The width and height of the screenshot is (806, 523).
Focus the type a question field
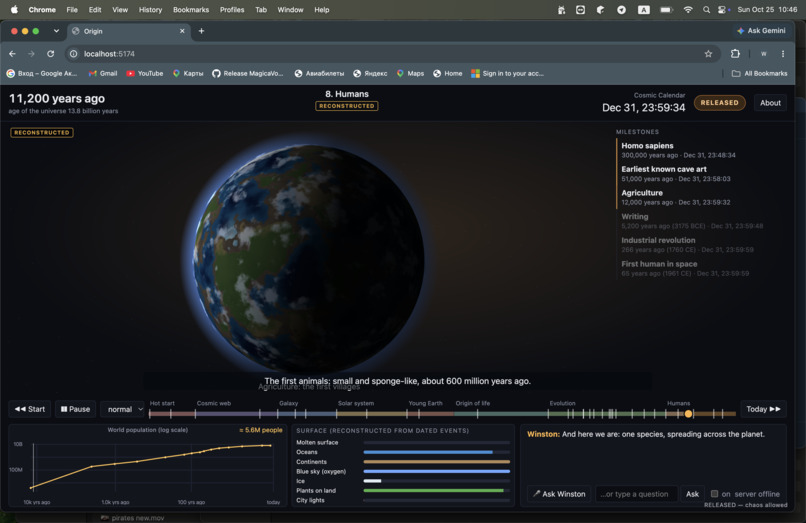point(636,494)
